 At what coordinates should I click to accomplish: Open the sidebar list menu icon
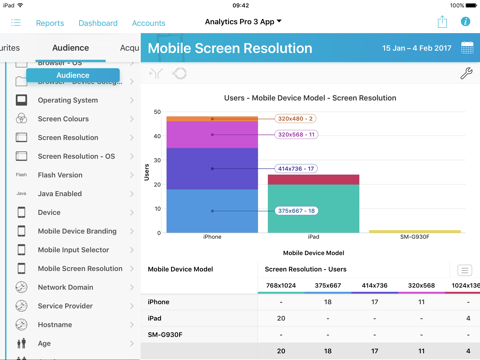[x=16, y=22]
